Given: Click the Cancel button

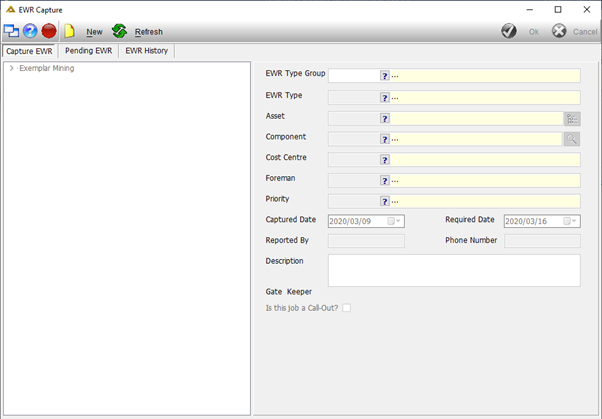Looking at the screenshot, I should pyautogui.click(x=574, y=31).
